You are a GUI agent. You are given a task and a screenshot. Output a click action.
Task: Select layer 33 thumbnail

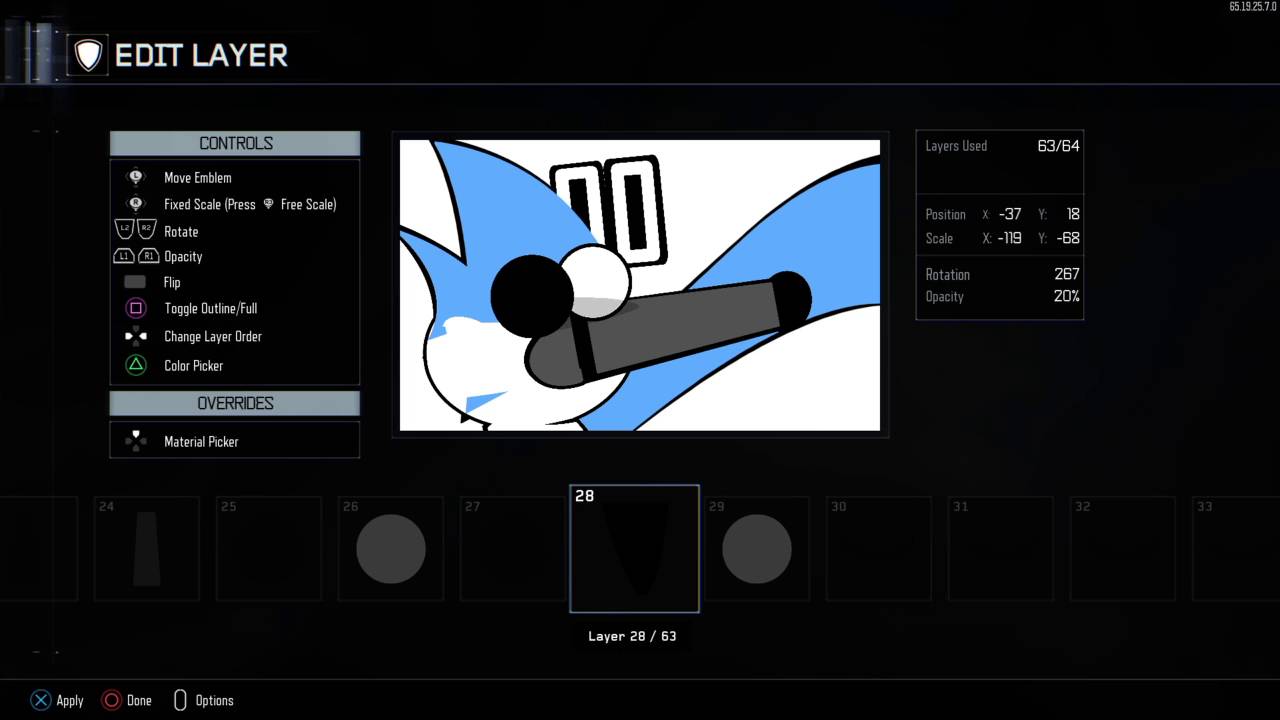1236,548
